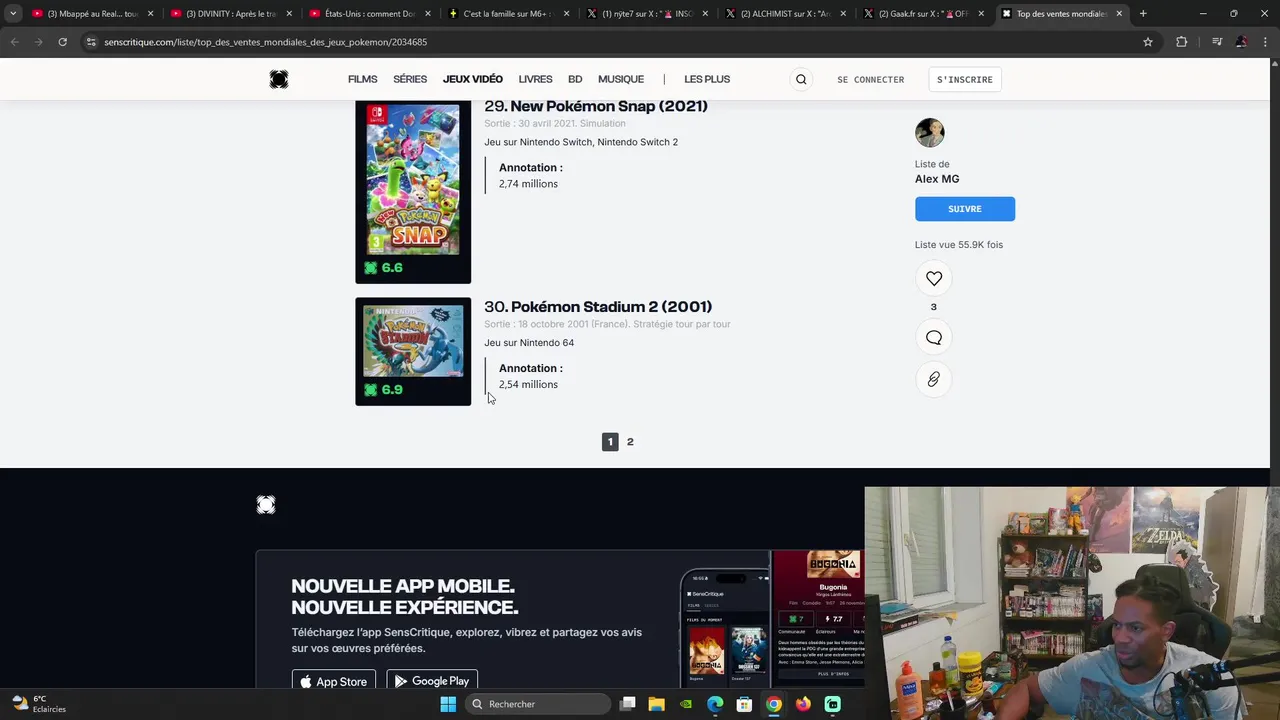Click Google Play download button

[432, 681]
